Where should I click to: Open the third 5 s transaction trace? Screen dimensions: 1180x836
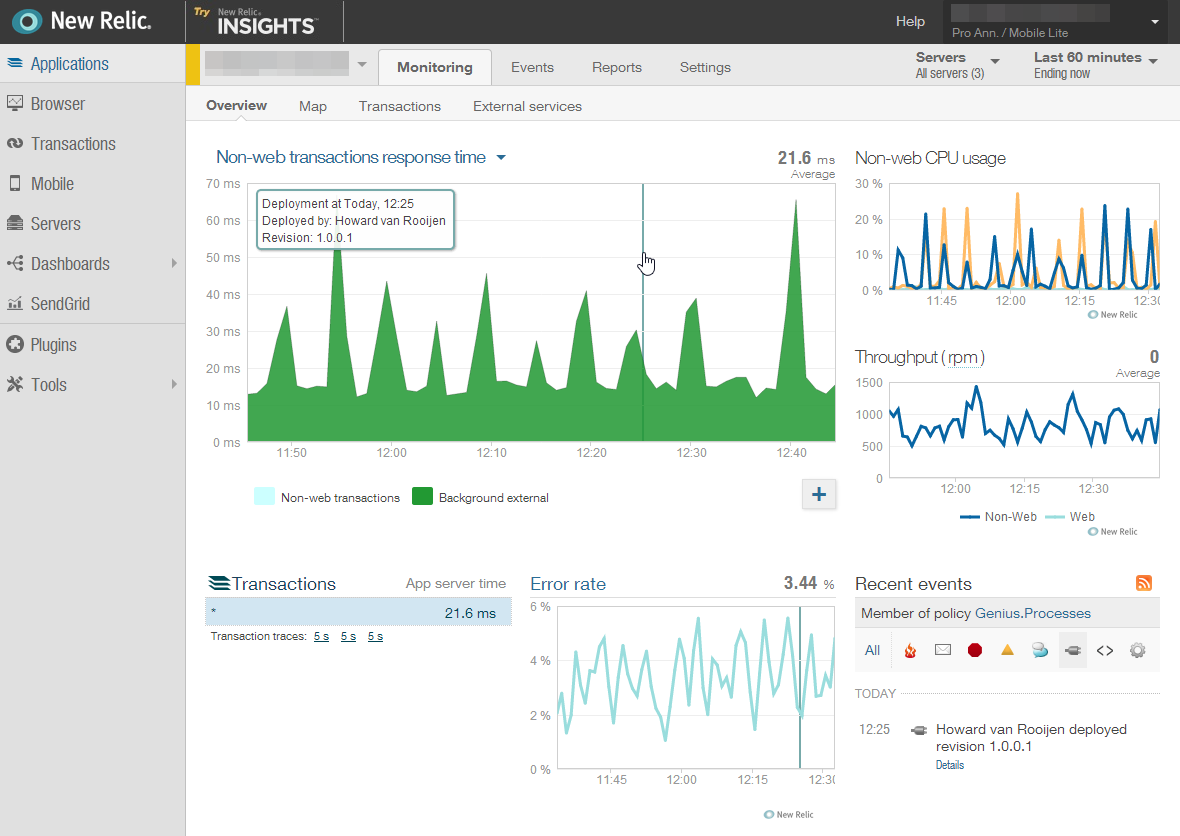[x=376, y=637]
